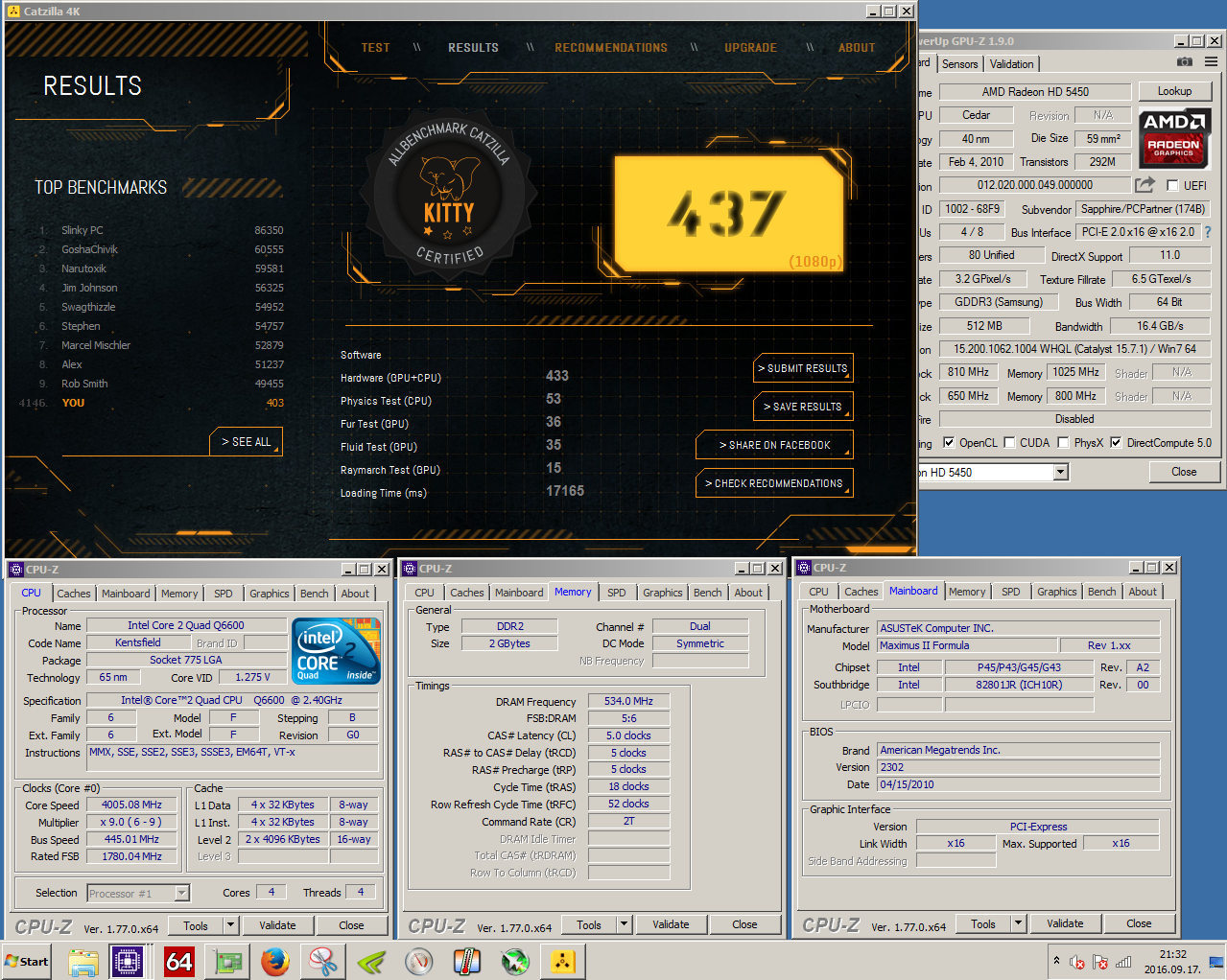Take a screenshot with GPU-Z camera icon
Image resolution: width=1227 pixels, height=980 pixels.
[x=1185, y=62]
